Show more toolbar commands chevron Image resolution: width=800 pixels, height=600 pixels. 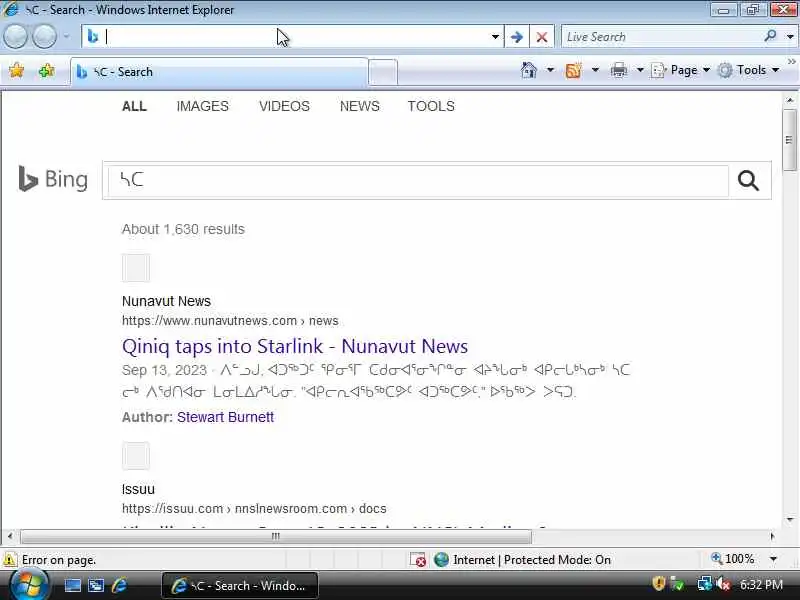(x=791, y=62)
